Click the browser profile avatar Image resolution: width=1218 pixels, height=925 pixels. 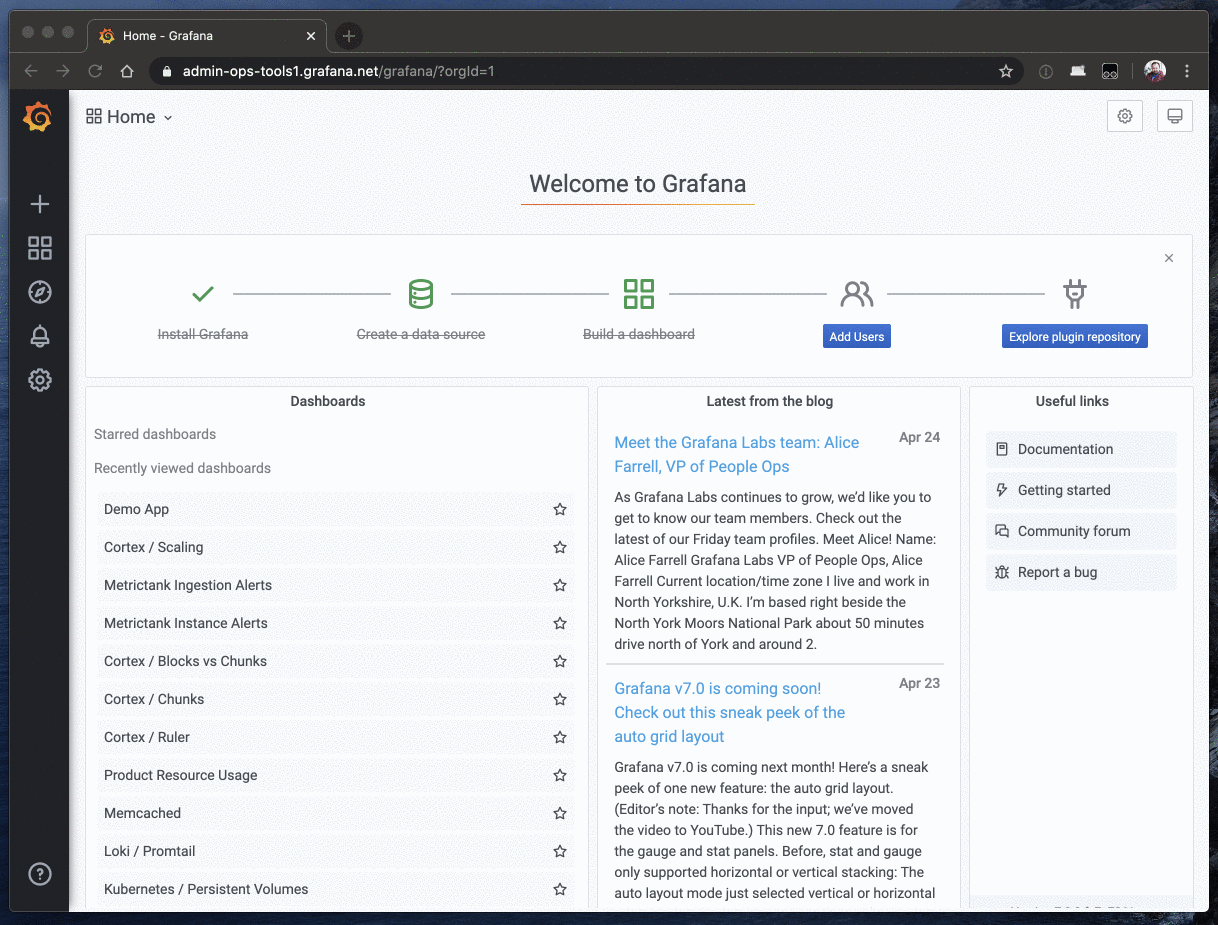coord(1155,71)
